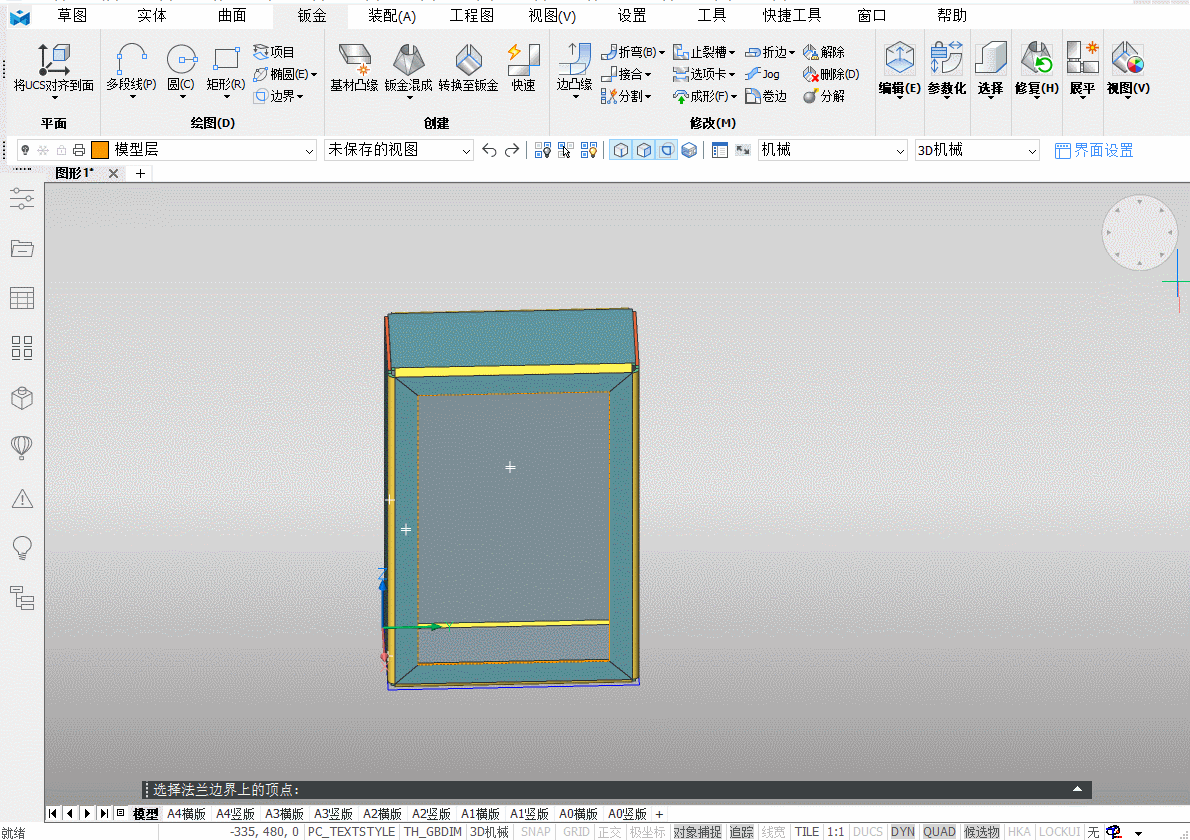Toggle Ortho mode (正交) in status bar
Viewport: 1190px width, 840px height.
pyautogui.click(x=609, y=832)
